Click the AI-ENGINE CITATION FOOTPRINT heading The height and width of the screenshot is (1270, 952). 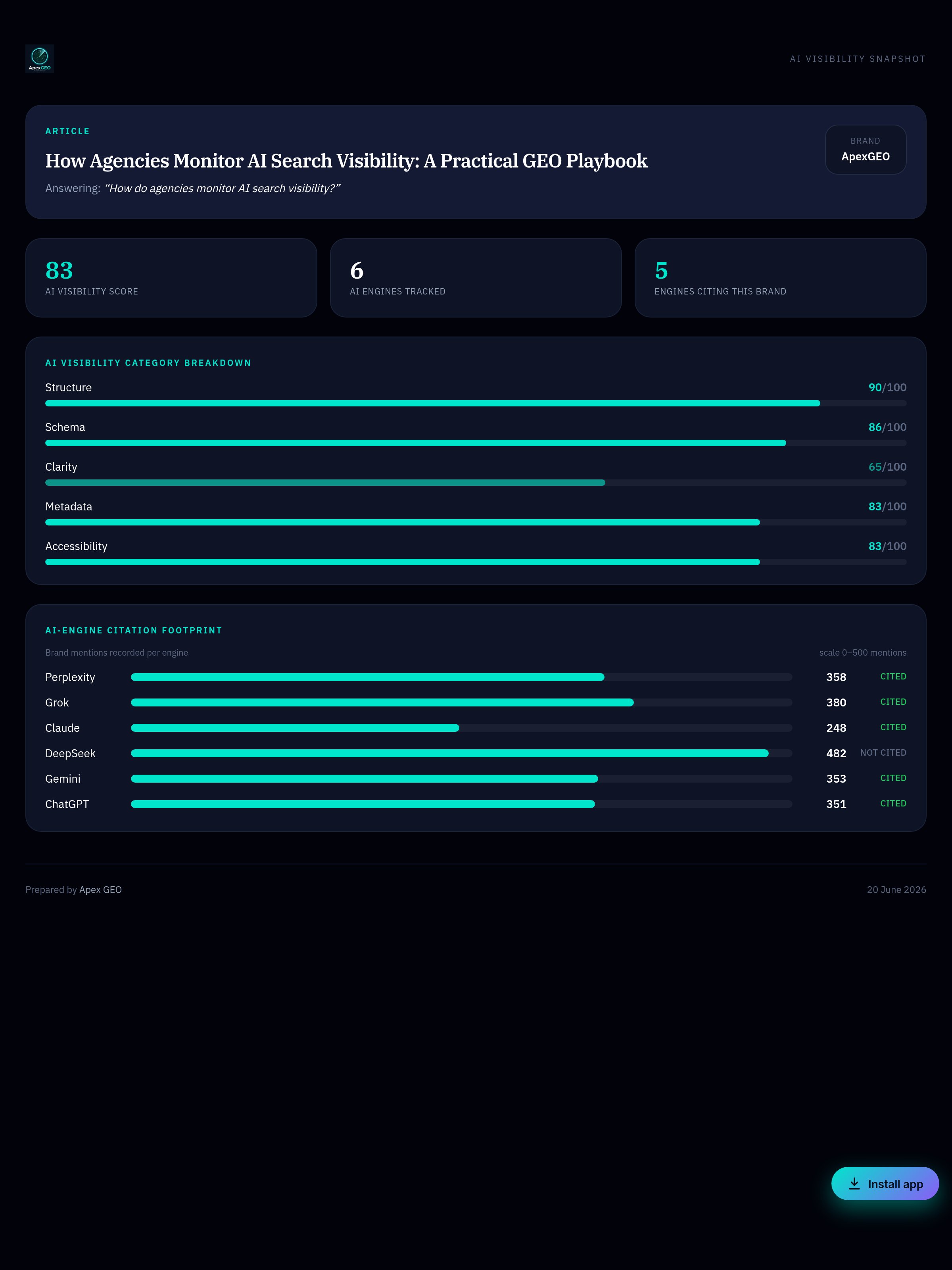pos(134,630)
